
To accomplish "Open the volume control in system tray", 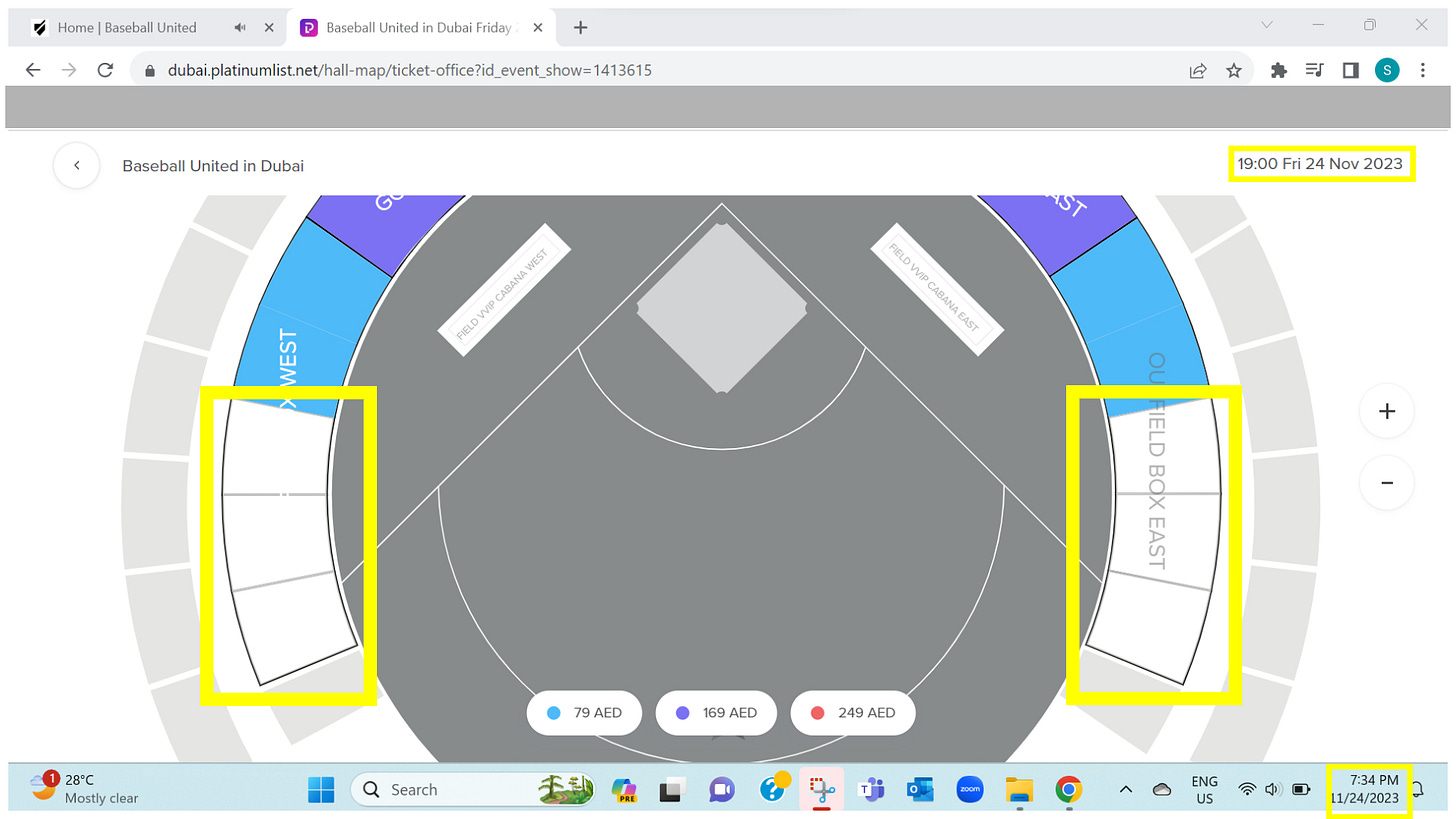I will pyautogui.click(x=1273, y=790).
